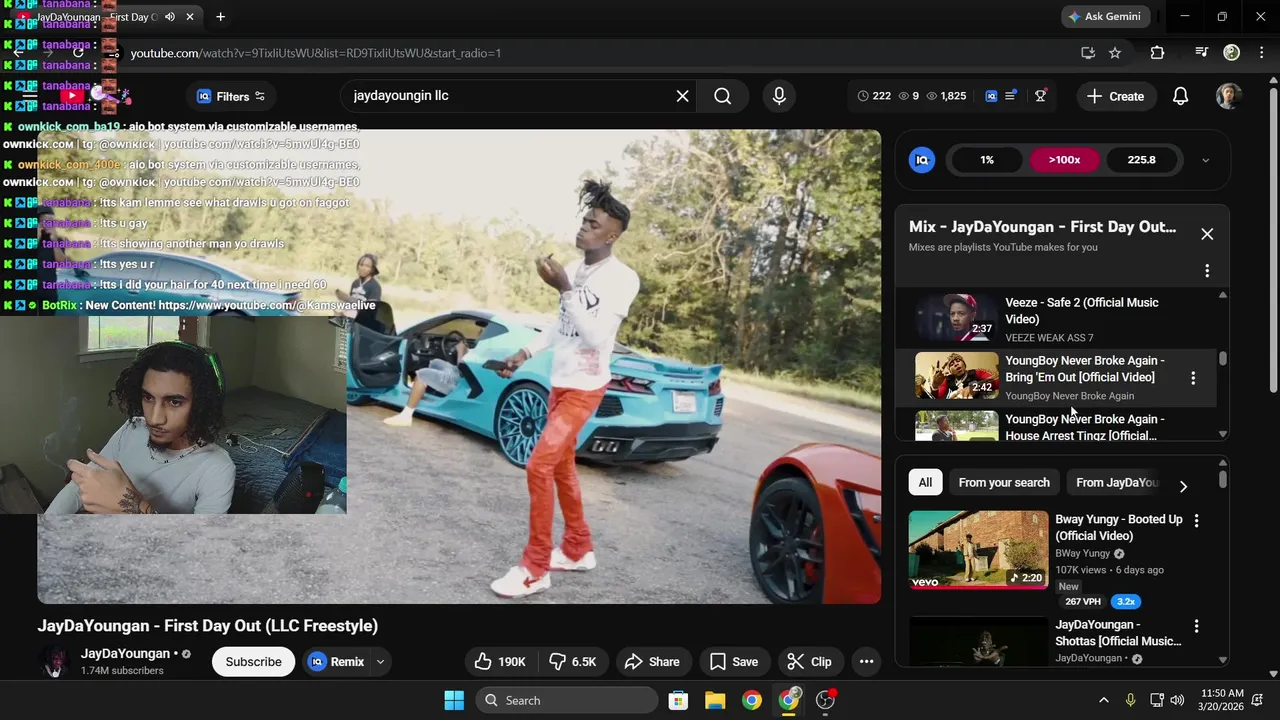Viewport: 1280px width, 720px height.
Task: Bookmark this page with star icon
Action: [1115, 53]
